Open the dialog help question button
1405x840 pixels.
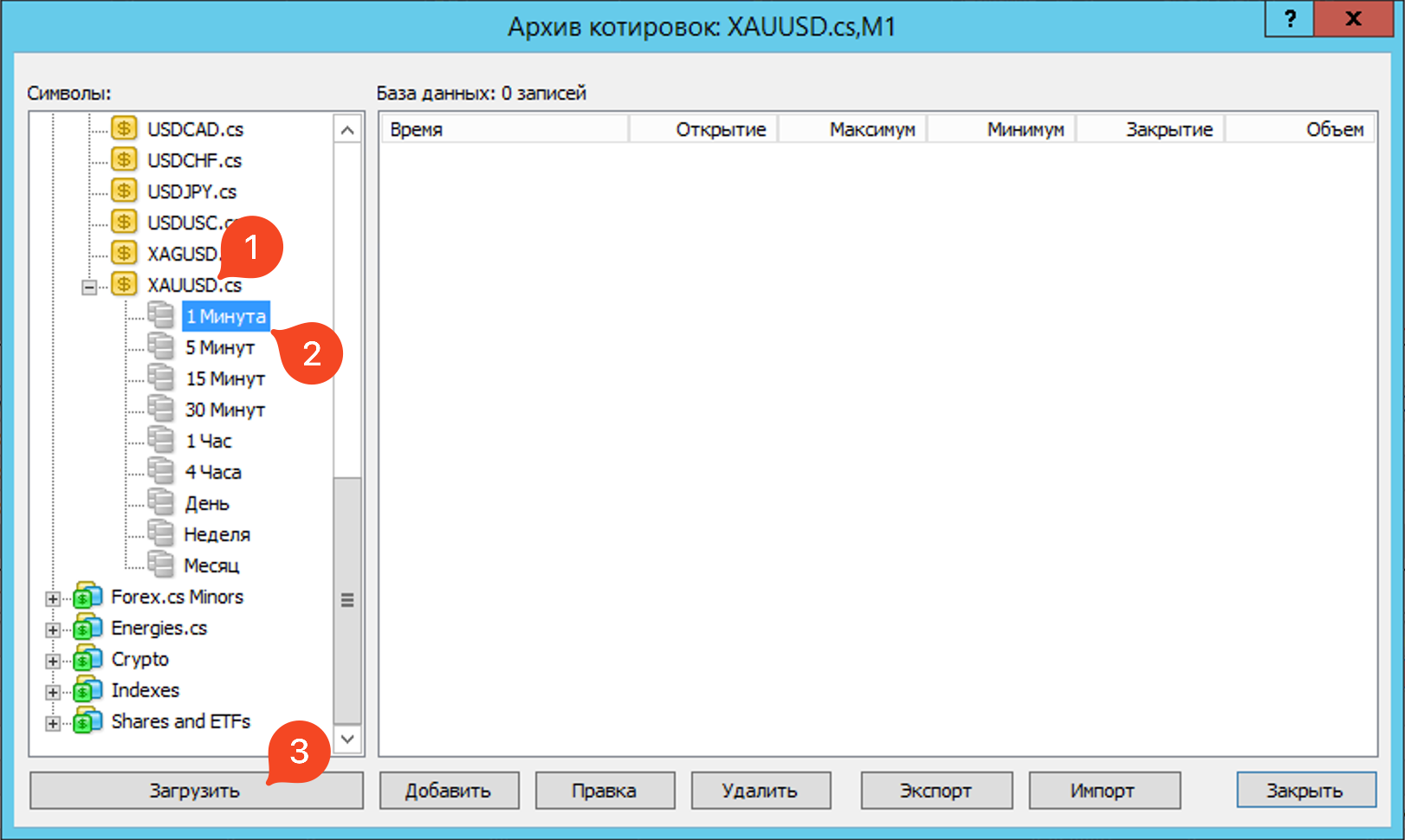(x=1289, y=19)
